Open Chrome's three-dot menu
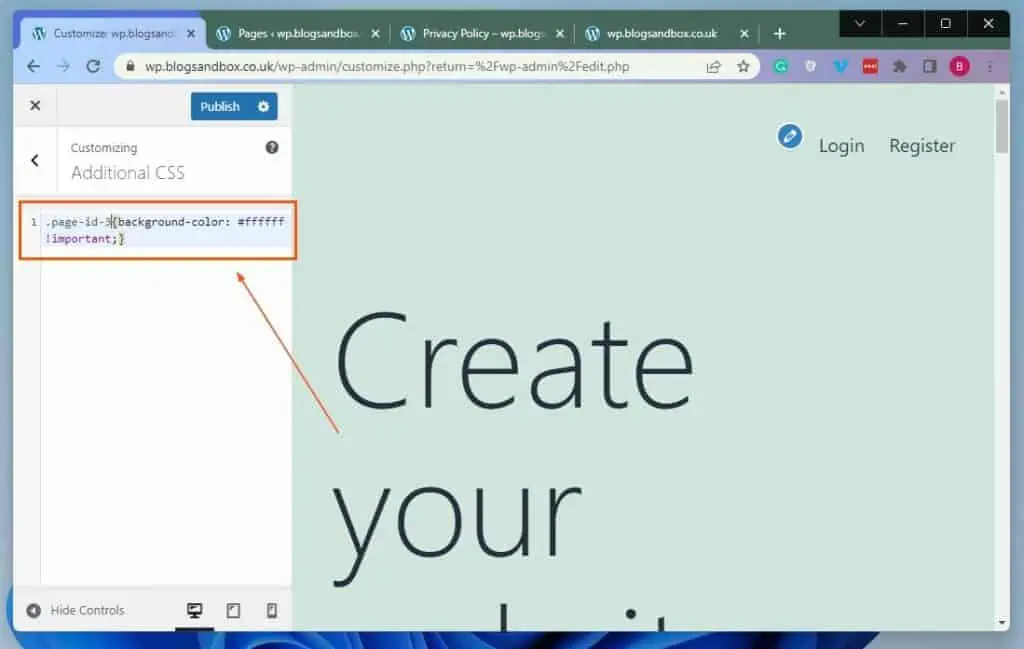 click(991, 66)
